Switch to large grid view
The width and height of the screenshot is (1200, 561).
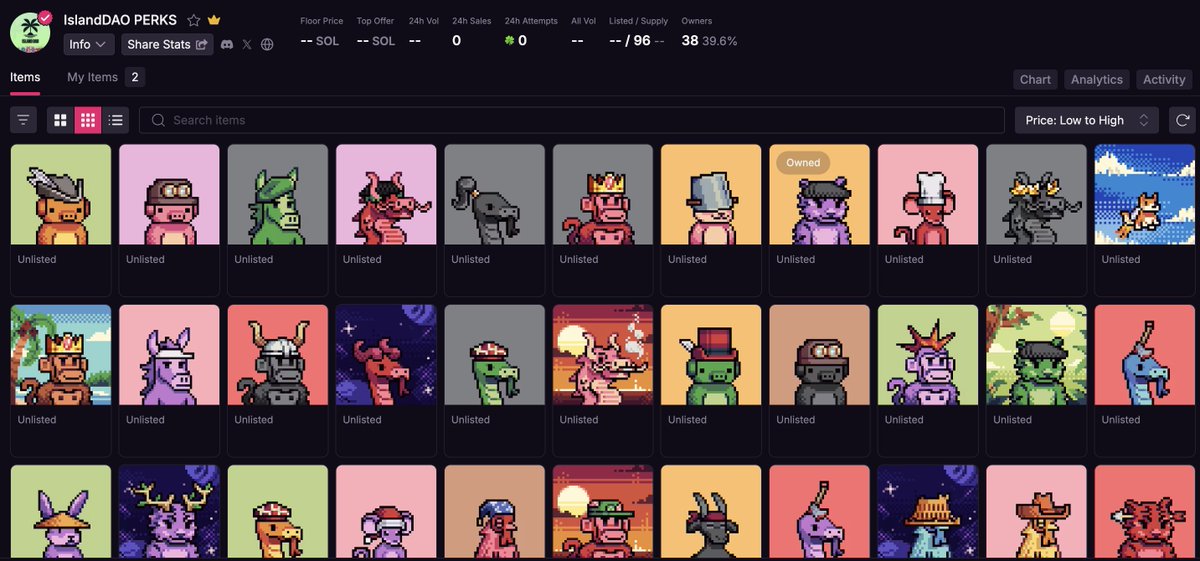tap(61, 120)
